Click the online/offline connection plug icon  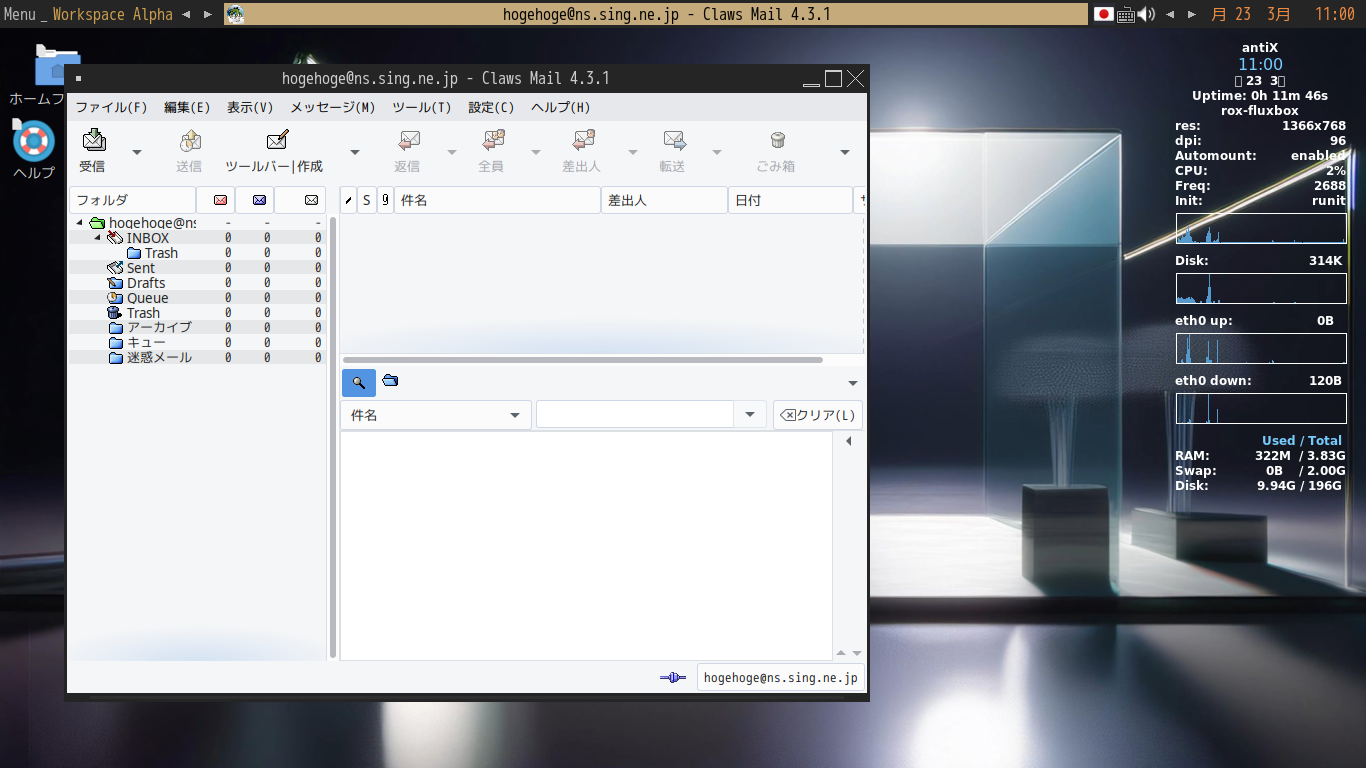(x=672, y=678)
